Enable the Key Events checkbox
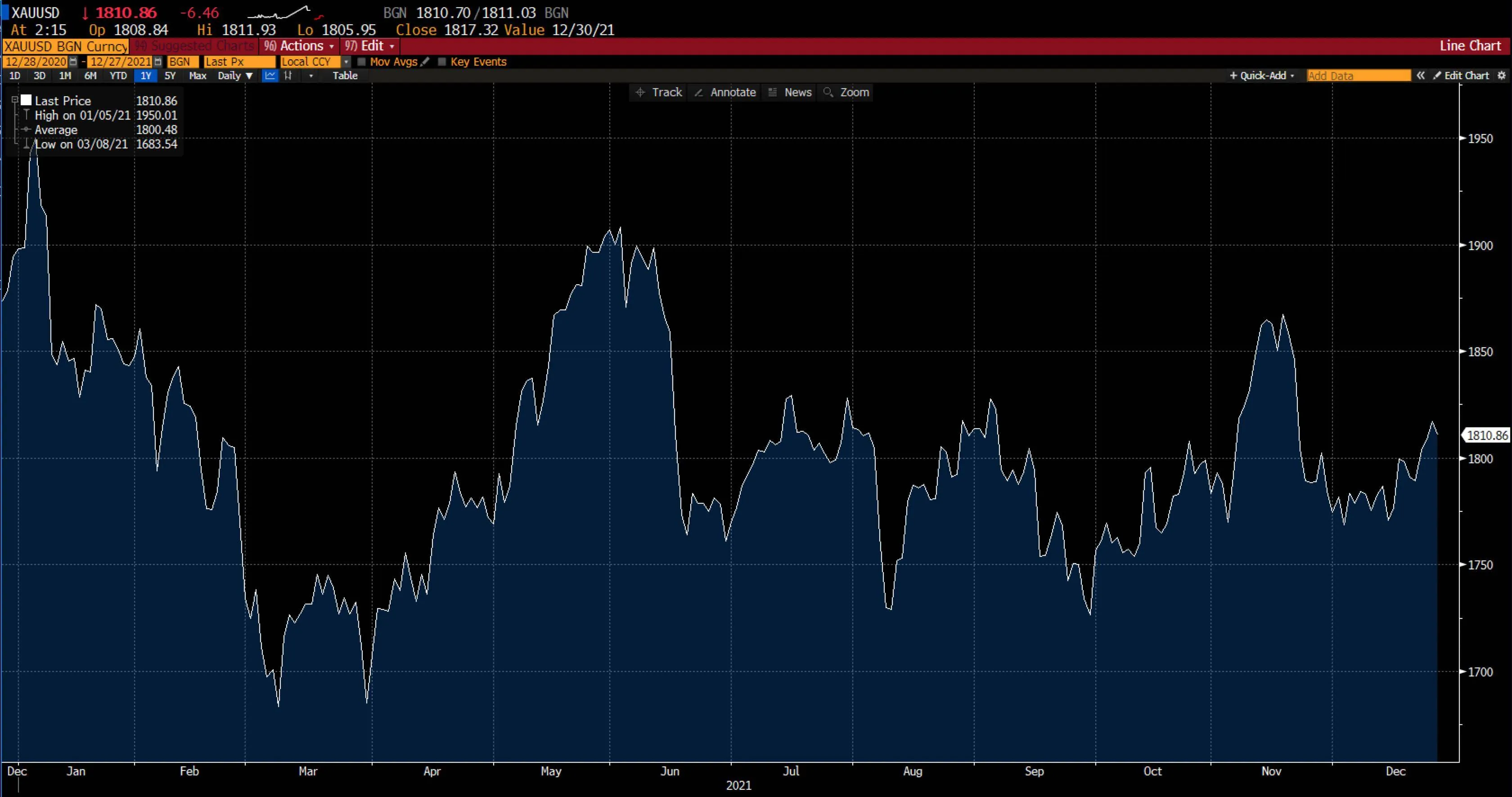The height and width of the screenshot is (797, 1512). coord(441,62)
